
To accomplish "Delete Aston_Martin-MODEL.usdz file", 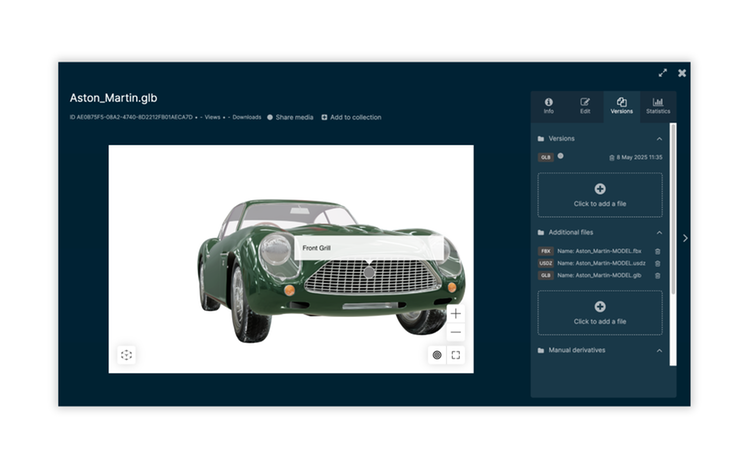I will [x=658, y=263].
